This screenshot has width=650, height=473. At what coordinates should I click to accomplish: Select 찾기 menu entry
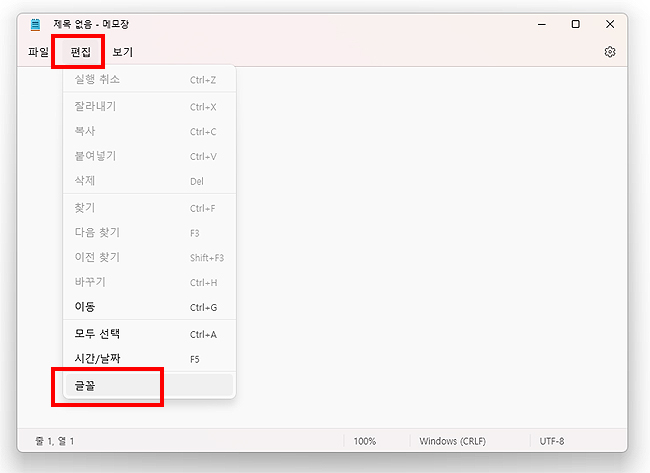coord(149,208)
